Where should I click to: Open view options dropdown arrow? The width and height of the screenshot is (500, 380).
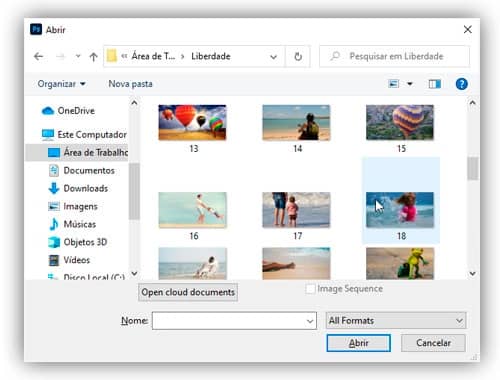410,84
